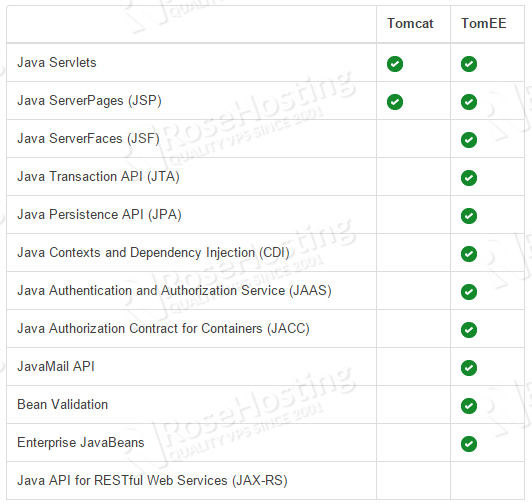Select the 'Java Servlets' row label
Image resolution: width=532 pixels, height=503 pixels.
click(x=57, y=62)
